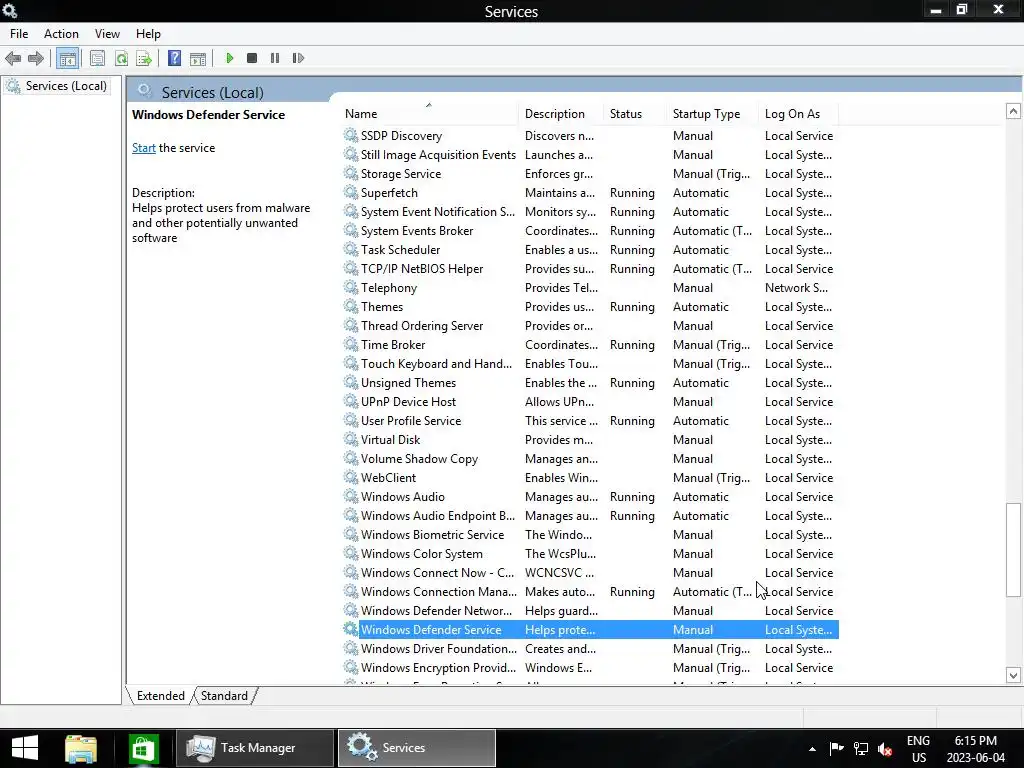Start Service using green play icon
The width and height of the screenshot is (1024, 768).
(x=229, y=58)
